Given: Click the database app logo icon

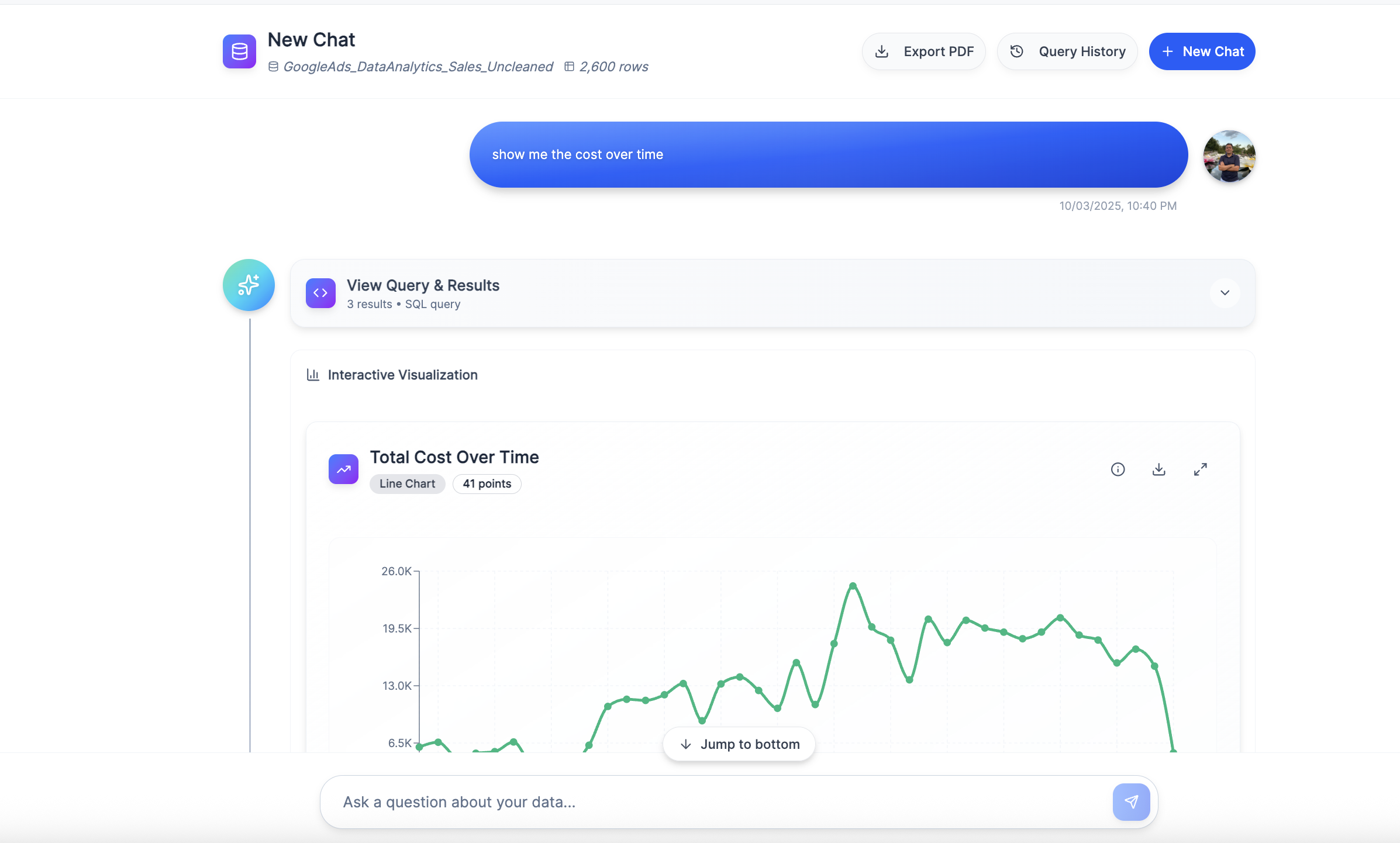Looking at the screenshot, I should [239, 51].
